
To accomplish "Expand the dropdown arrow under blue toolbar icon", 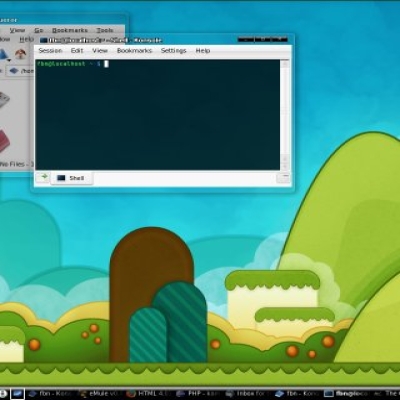I will tap(9, 60).
